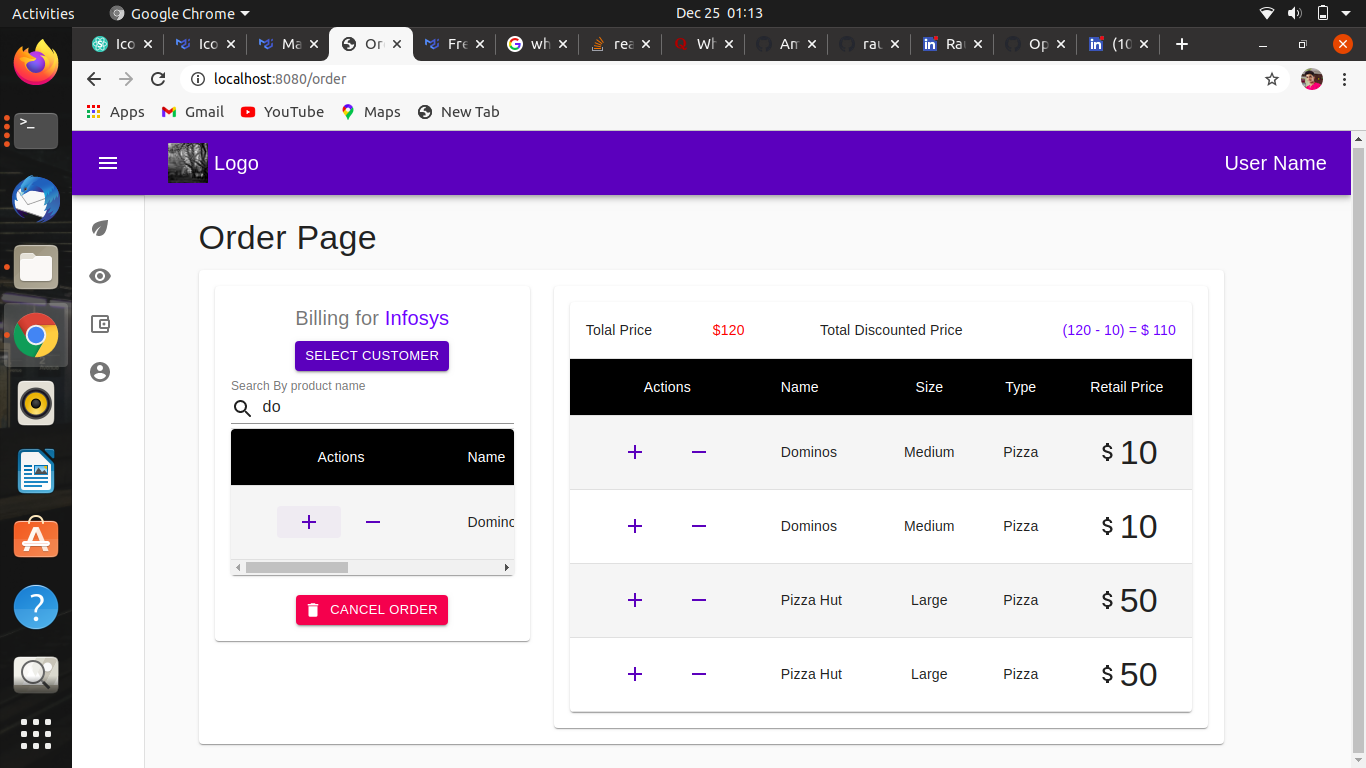Decrement quantity of first Dominos order row
Viewport: 1366px width, 768px height.
[x=699, y=452]
